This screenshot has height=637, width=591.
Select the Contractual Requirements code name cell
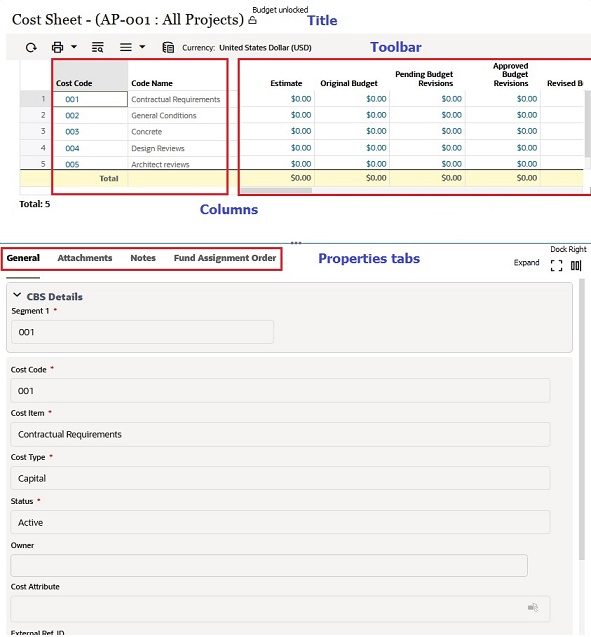177,99
